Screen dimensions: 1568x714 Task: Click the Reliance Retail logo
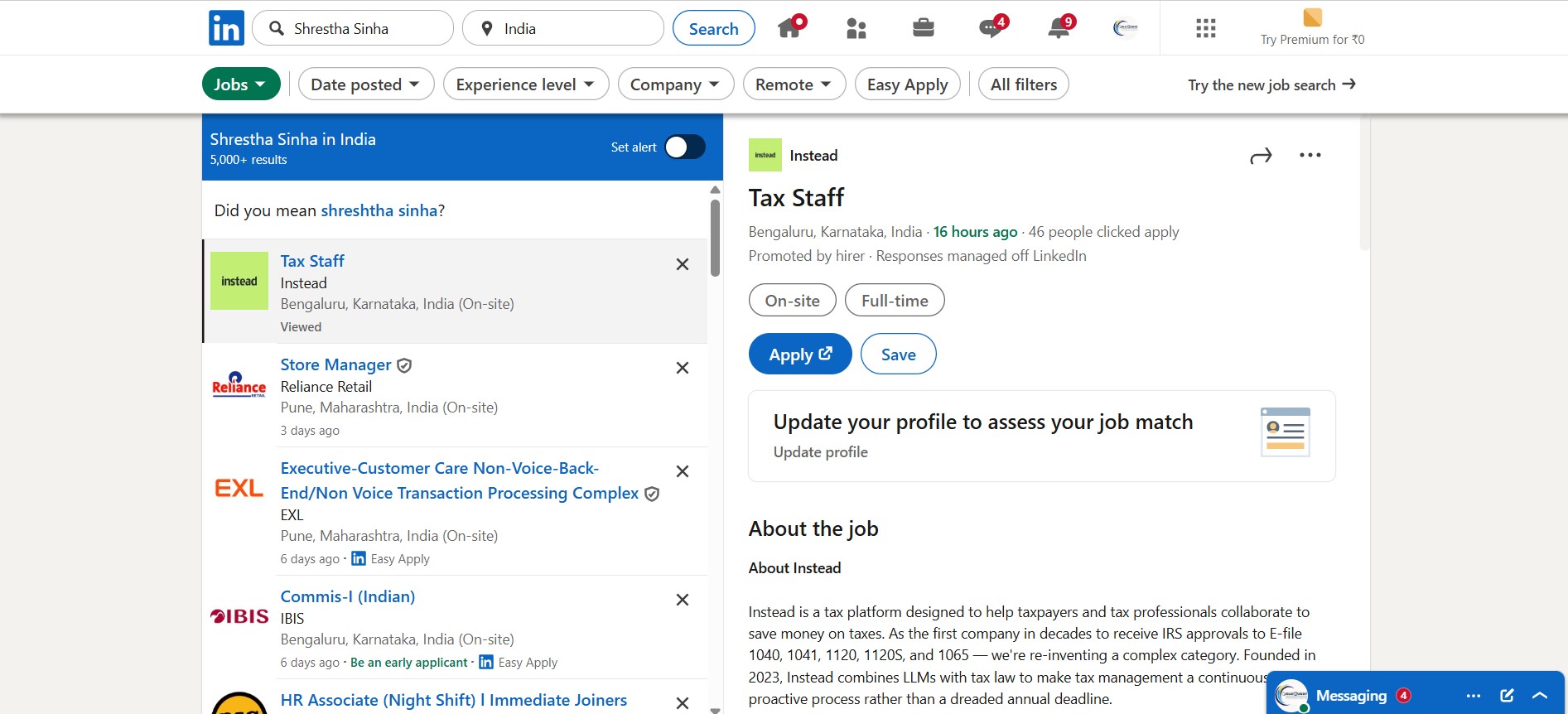click(x=239, y=384)
